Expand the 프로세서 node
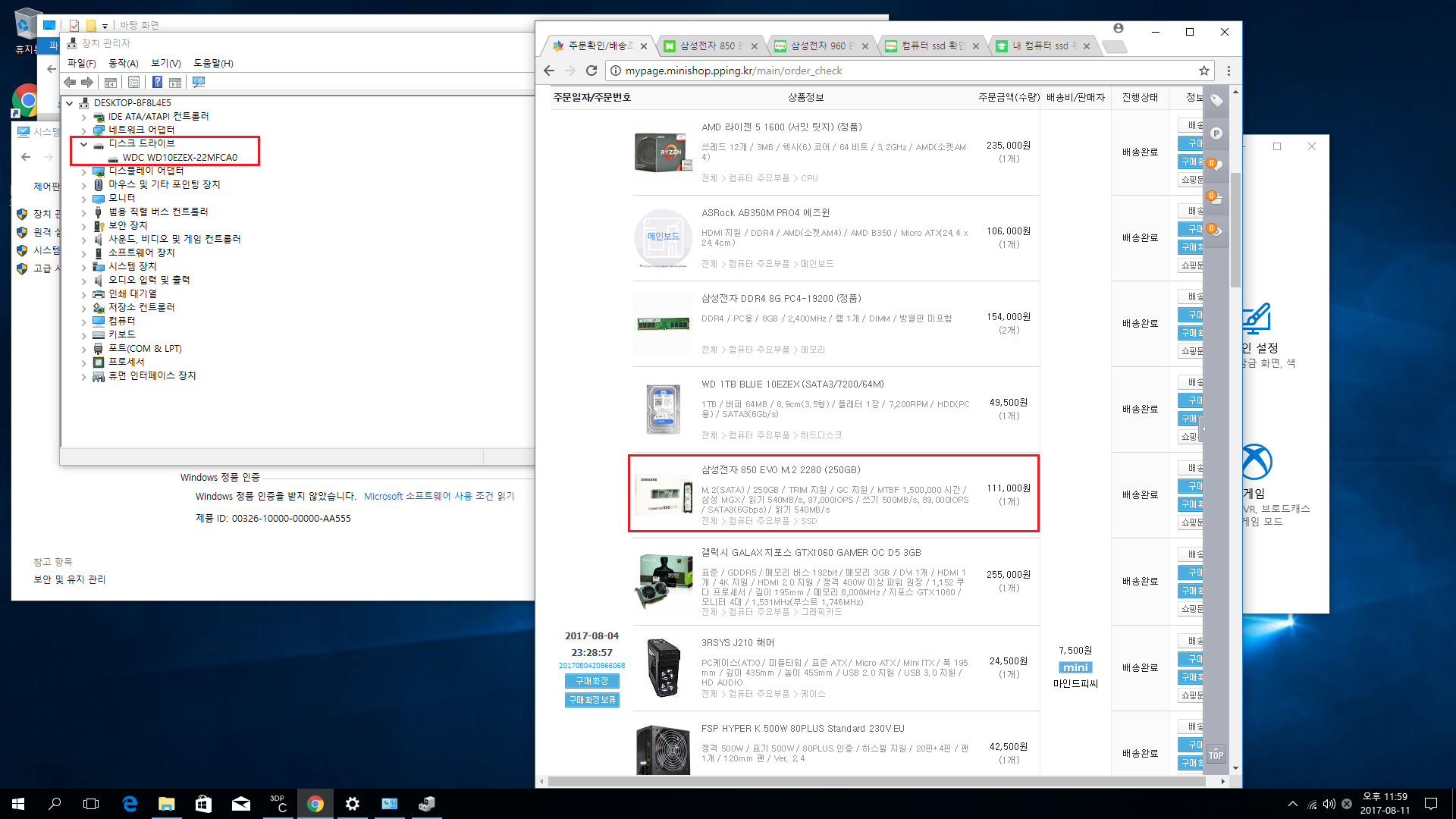The width and height of the screenshot is (1456, 819). 84,362
